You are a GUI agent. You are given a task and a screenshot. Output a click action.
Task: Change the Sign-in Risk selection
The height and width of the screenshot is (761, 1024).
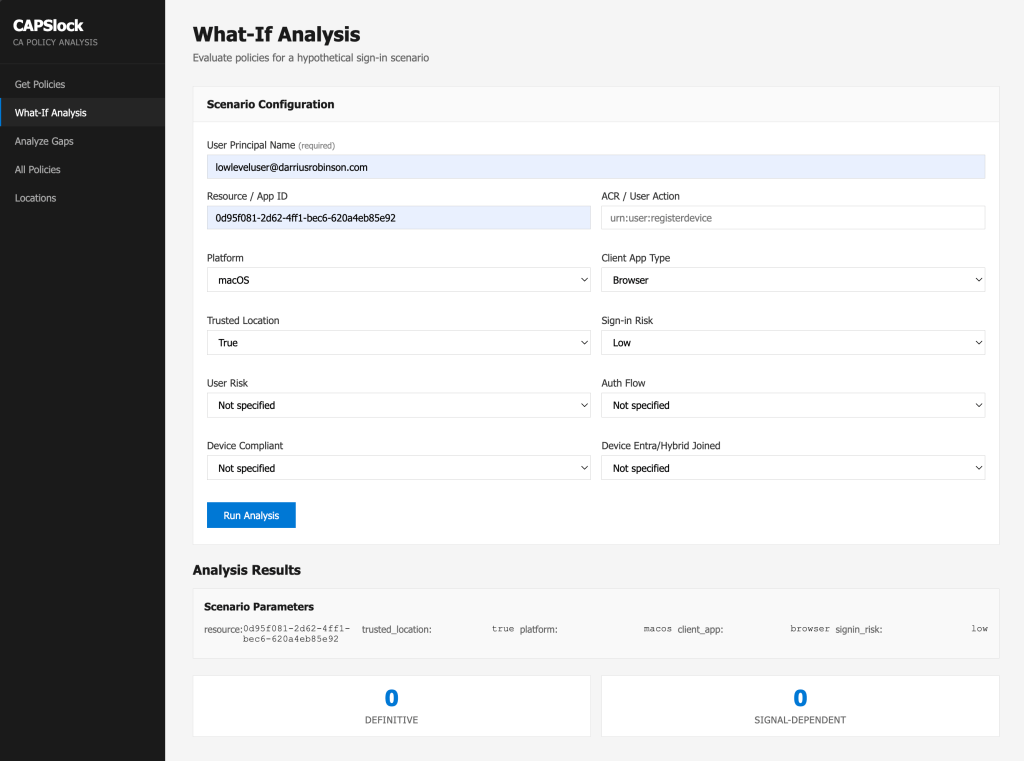coord(792,342)
